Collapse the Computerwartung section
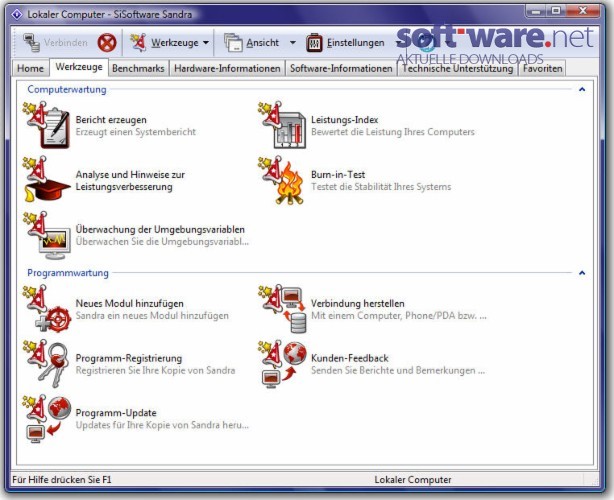 (582, 90)
